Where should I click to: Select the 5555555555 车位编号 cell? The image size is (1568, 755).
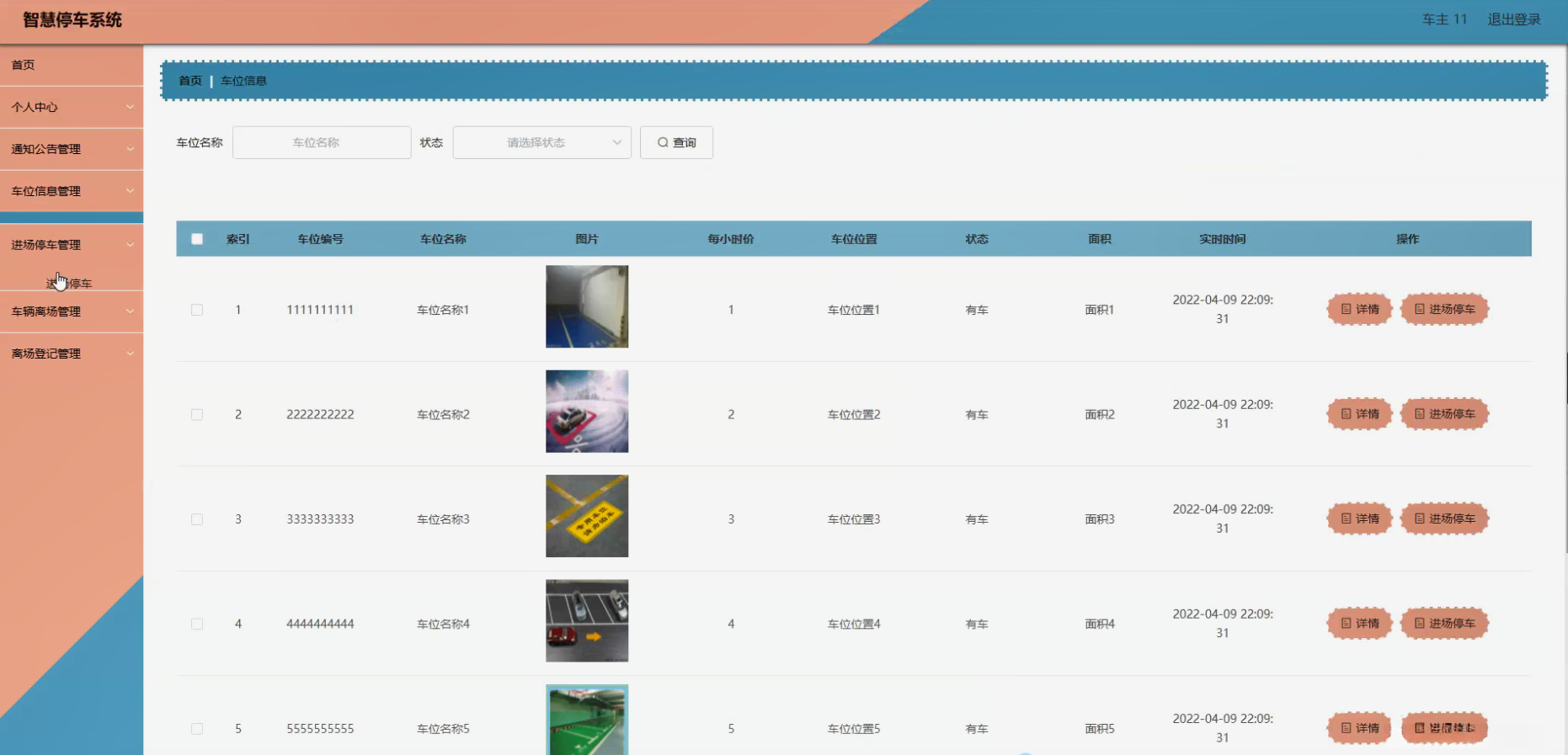tap(320, 729)
